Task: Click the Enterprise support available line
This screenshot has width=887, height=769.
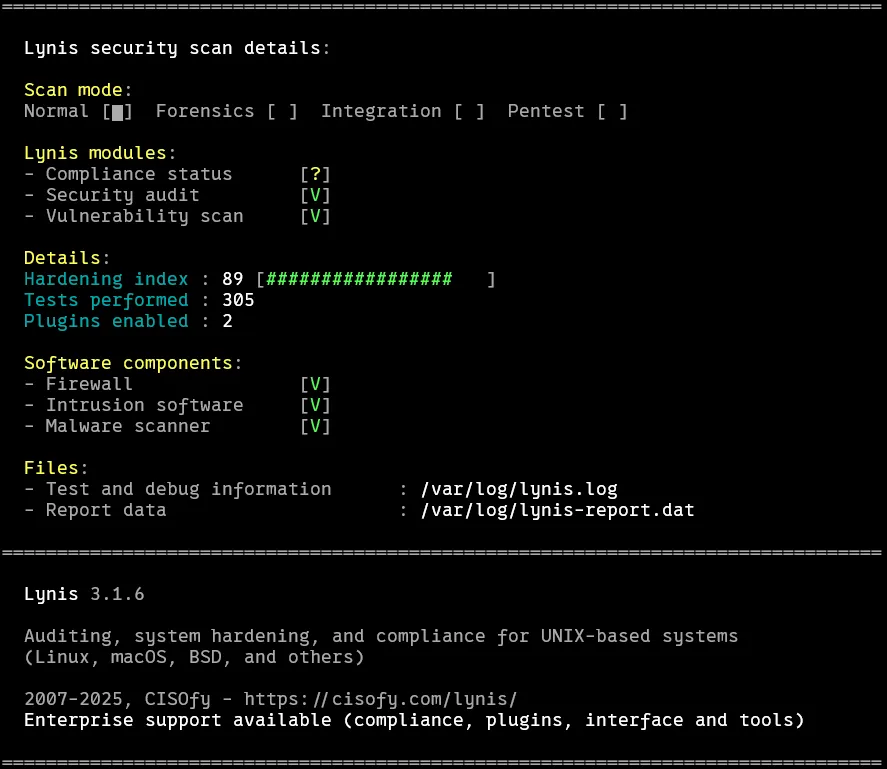Action: [x=414, y=720]
